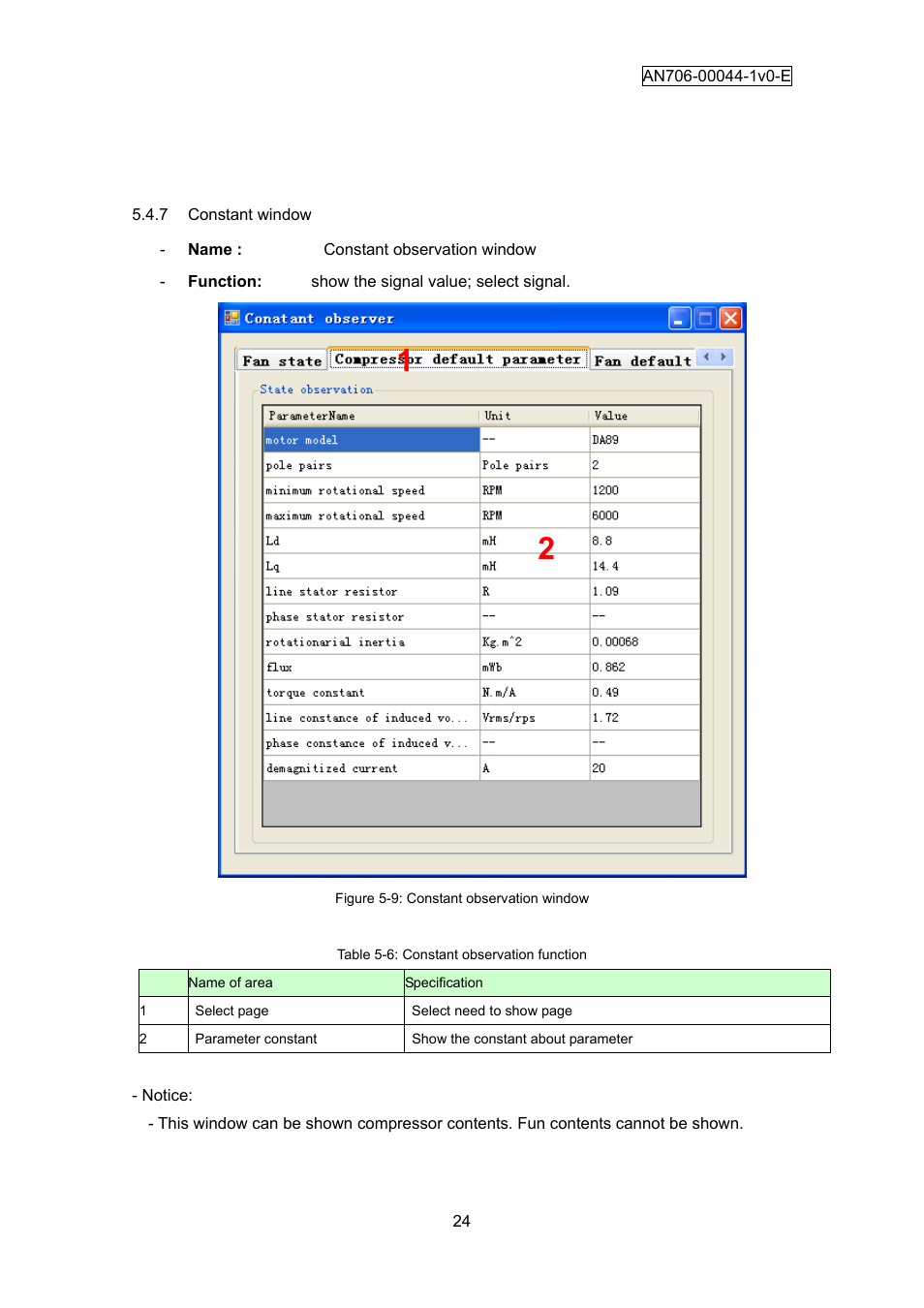Click the mWb unit cell
This screenshot has width=924, height=1308.
(535, 667)
